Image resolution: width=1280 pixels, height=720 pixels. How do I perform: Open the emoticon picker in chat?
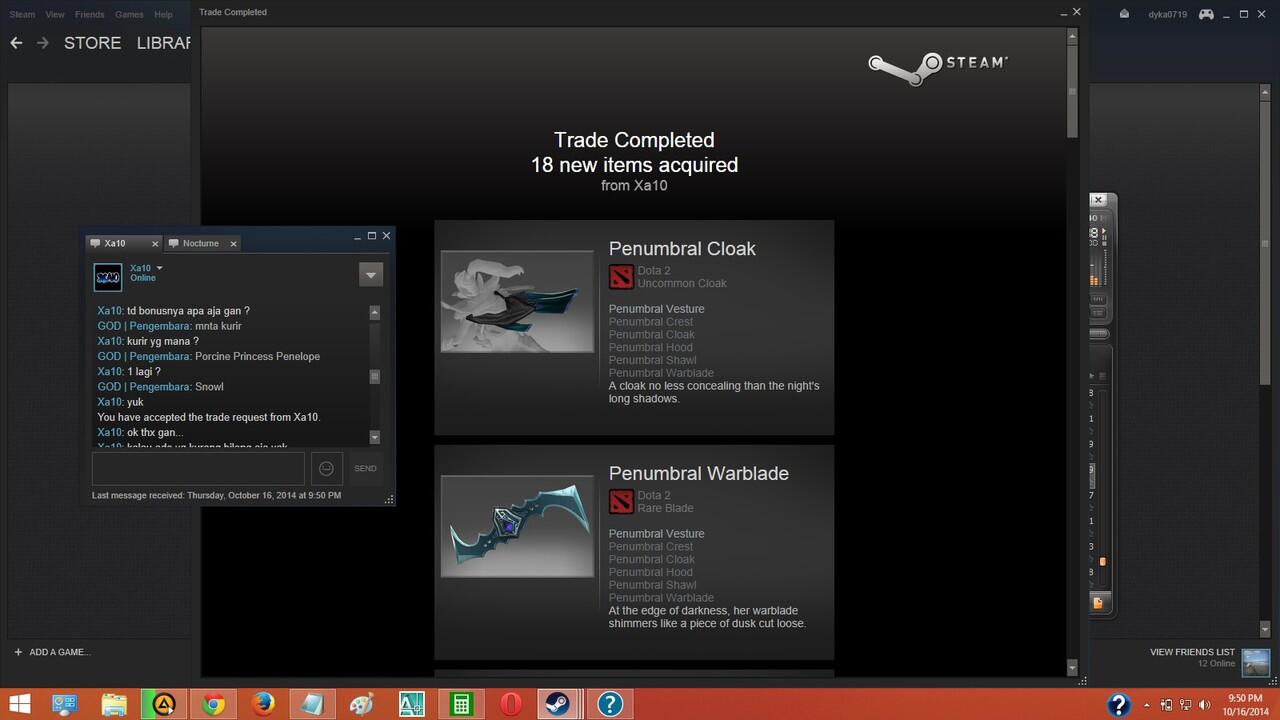coord(326,468)
